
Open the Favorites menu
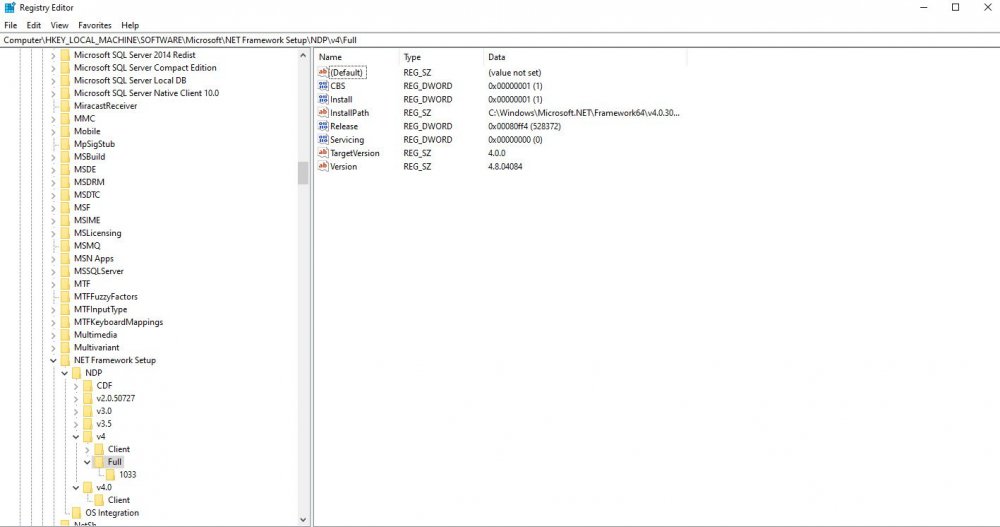(95, 26)
